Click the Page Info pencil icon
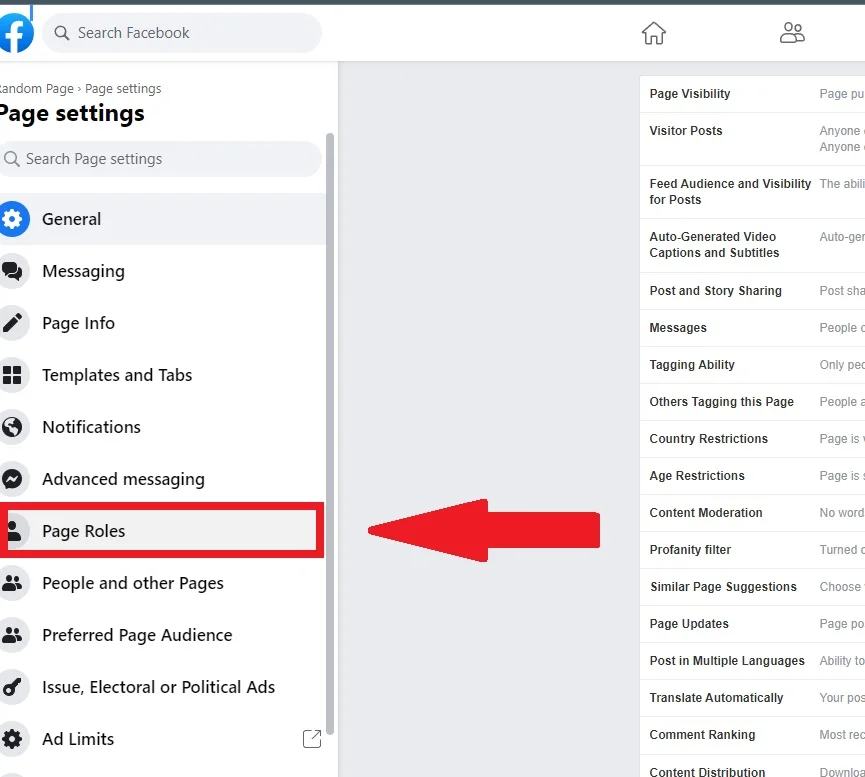The width and height of the screenshot is (865, 777). click(x=13, y=323)
